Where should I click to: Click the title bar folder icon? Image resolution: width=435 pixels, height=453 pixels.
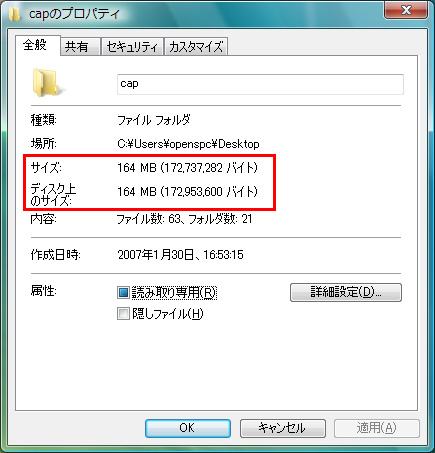14,14
